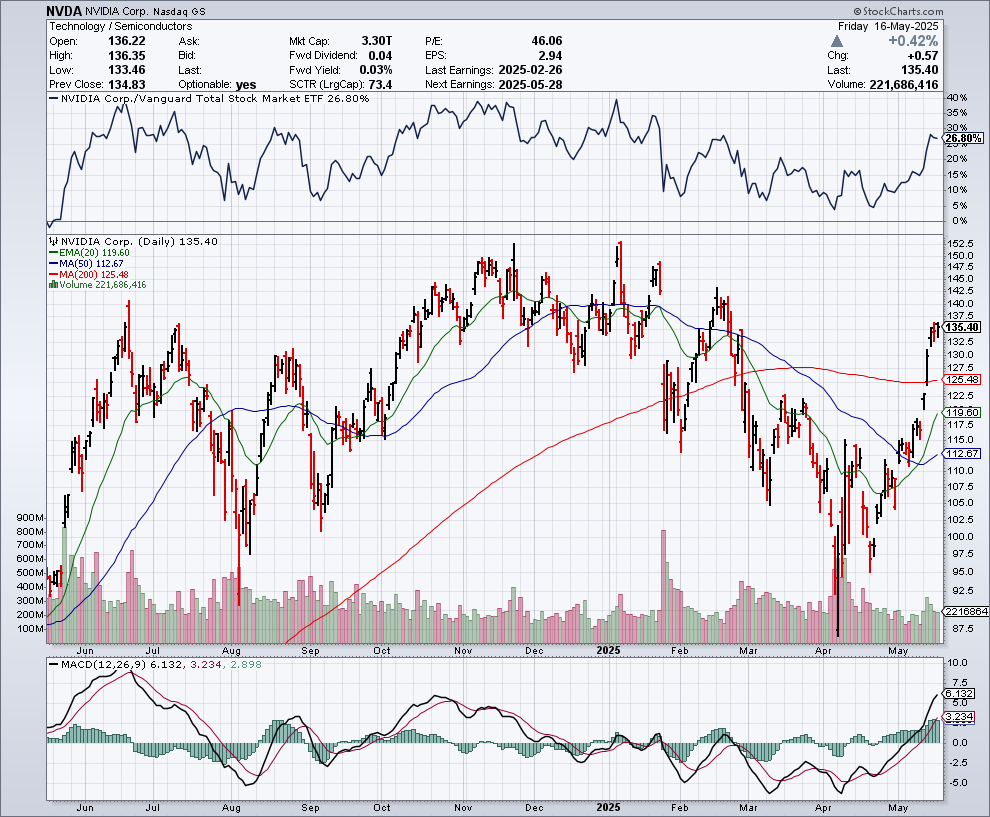
Task: Click the EPS value 2.94
Action: point(550,56)
